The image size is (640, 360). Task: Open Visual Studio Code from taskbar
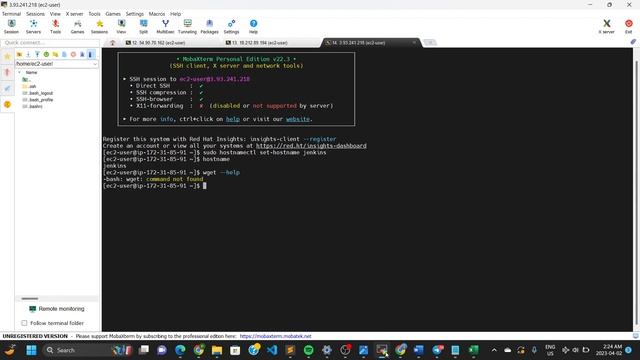[272, 350]
